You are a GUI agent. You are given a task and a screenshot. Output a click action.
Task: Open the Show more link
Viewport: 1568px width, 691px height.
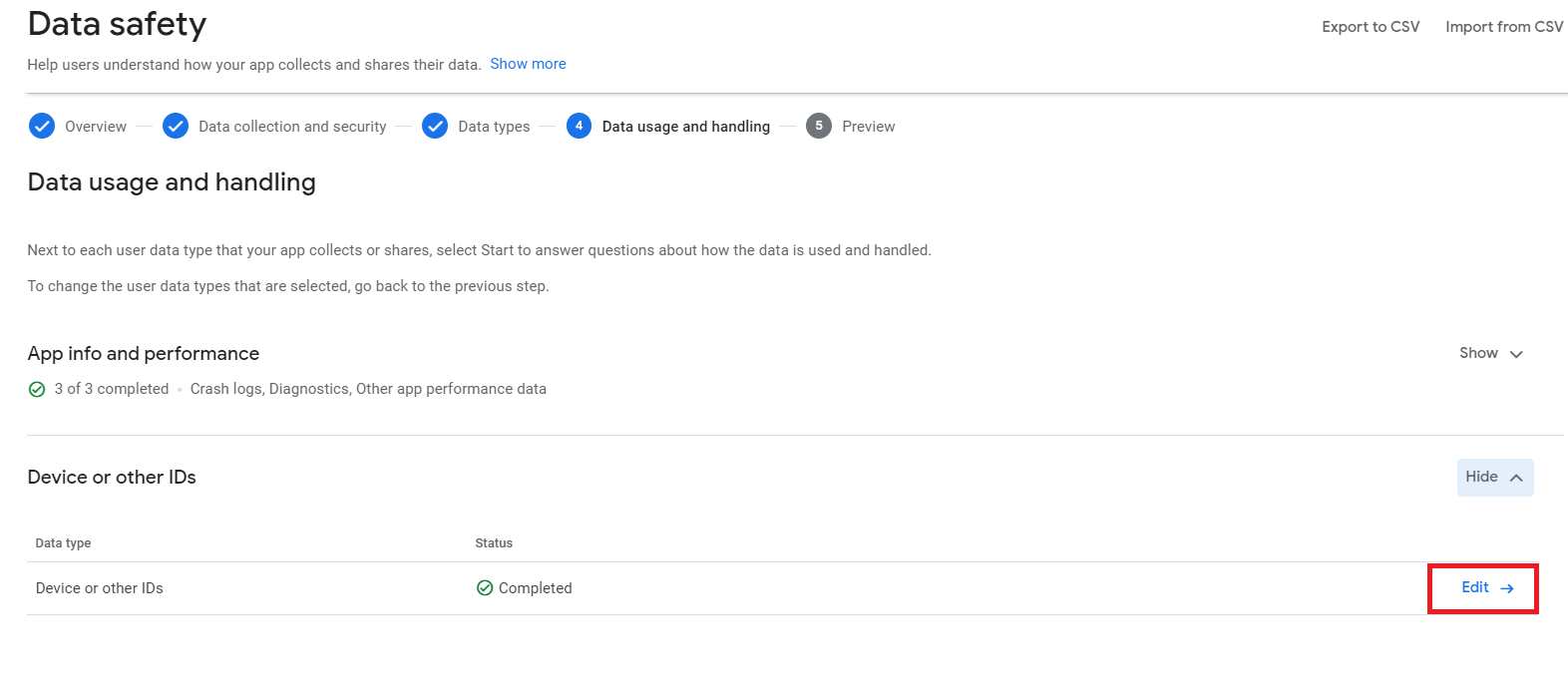pos(528,64)
